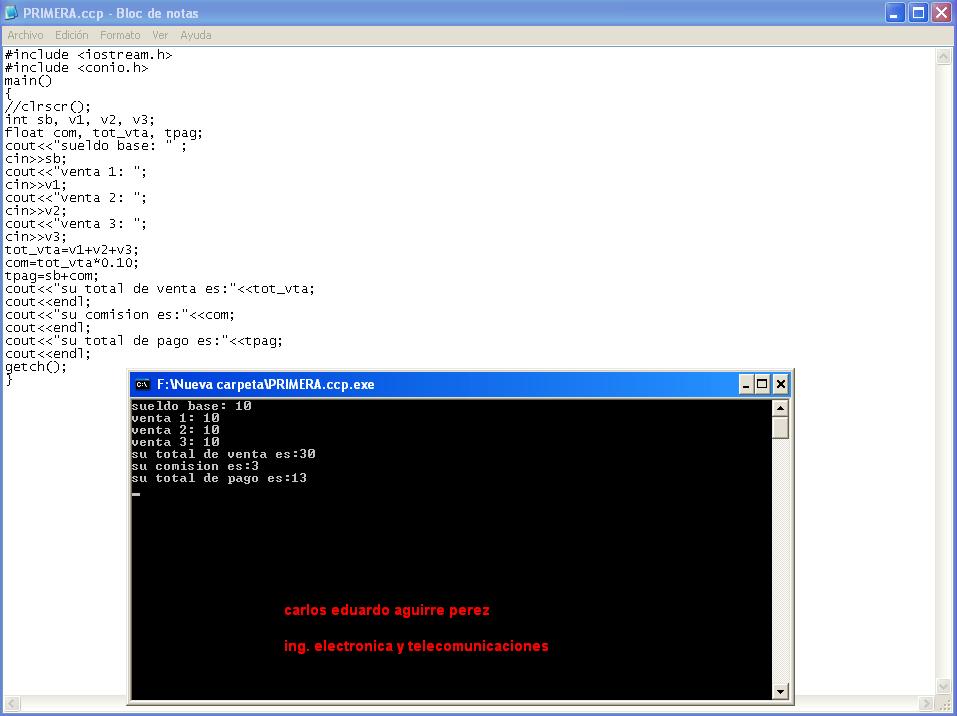Click the 'cin>>v1;' line
This screenshot has height=716, width=957.
[35, 184]
